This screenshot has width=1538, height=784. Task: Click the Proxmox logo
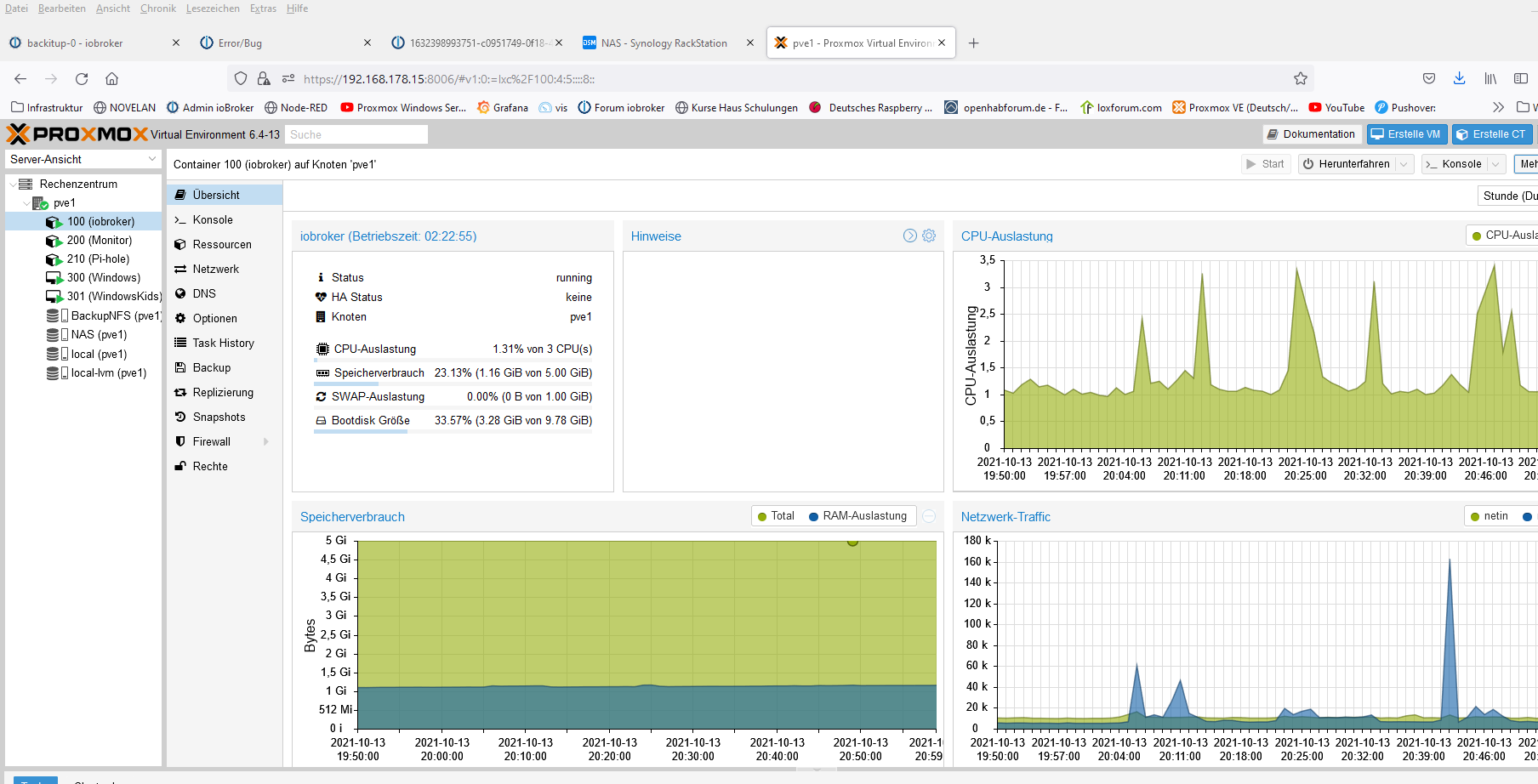[x=77, y=134]
